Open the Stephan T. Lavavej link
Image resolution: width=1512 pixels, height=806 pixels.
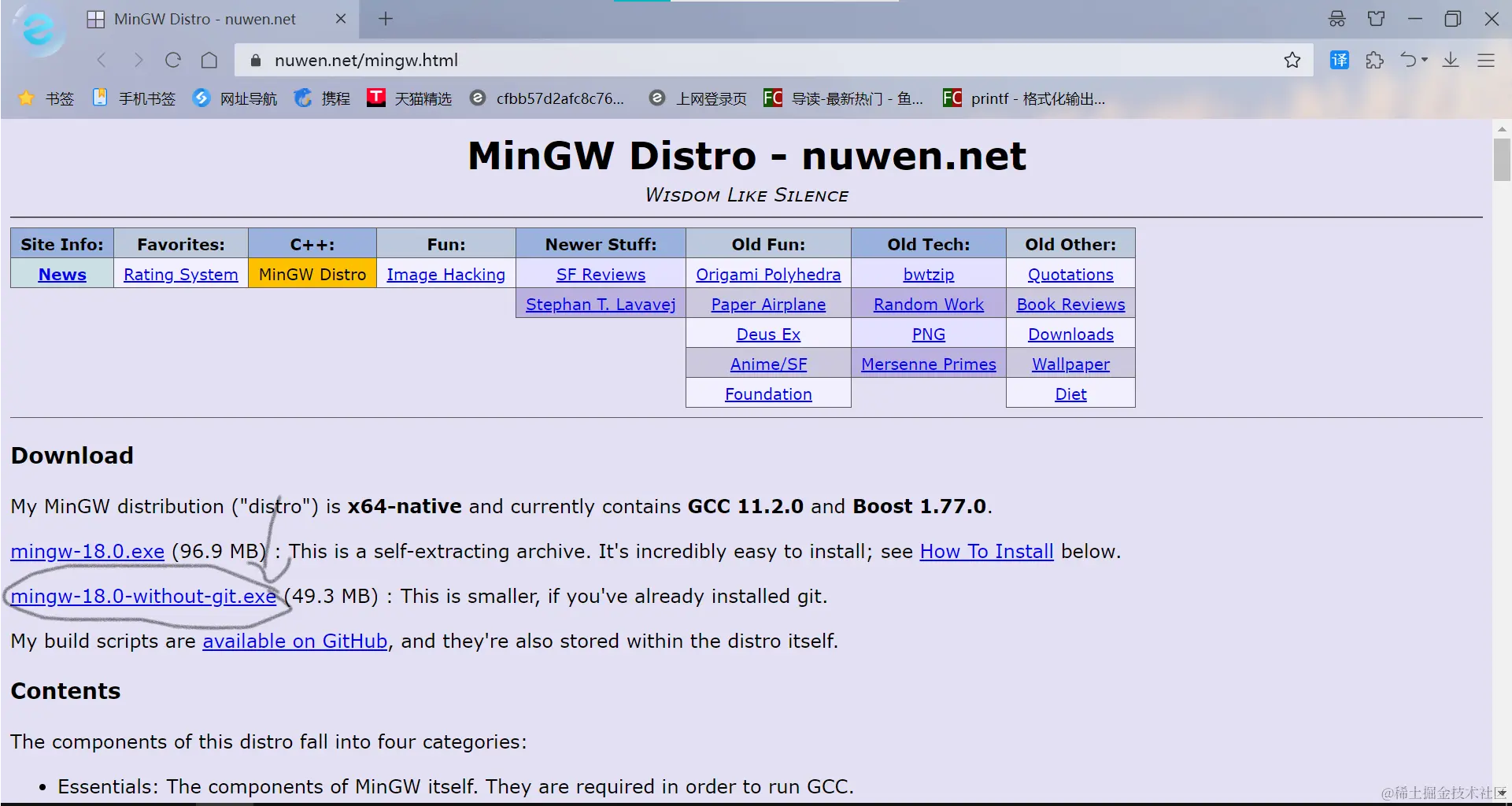601,305
